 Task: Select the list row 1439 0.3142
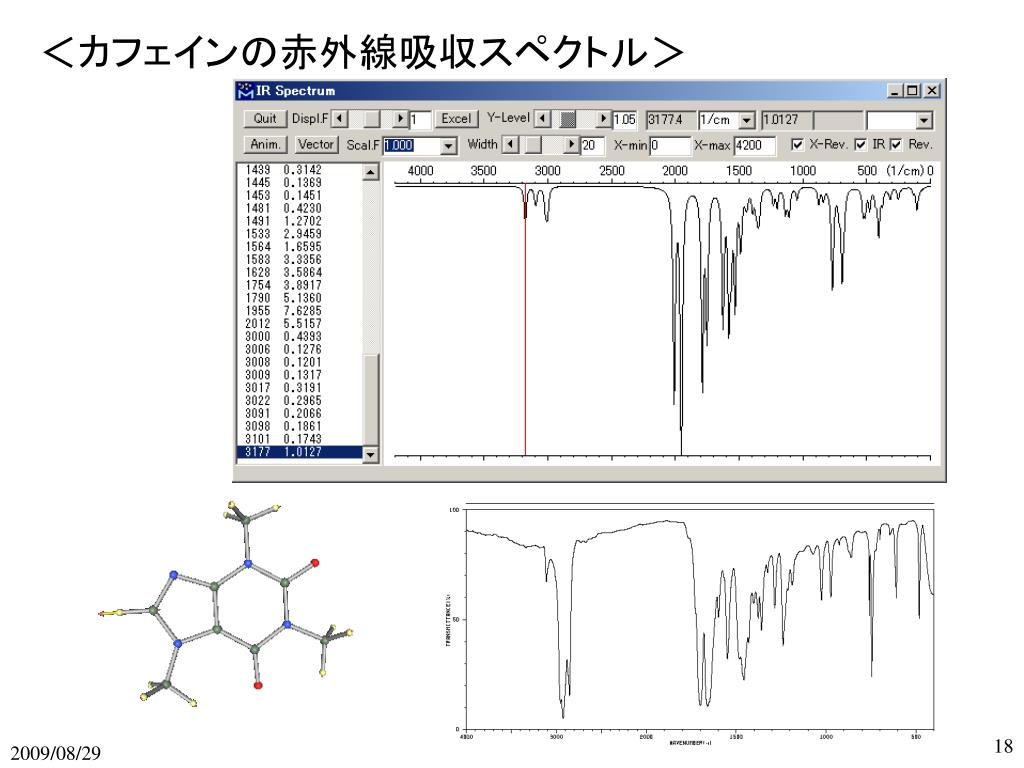(x=300, y=170)
